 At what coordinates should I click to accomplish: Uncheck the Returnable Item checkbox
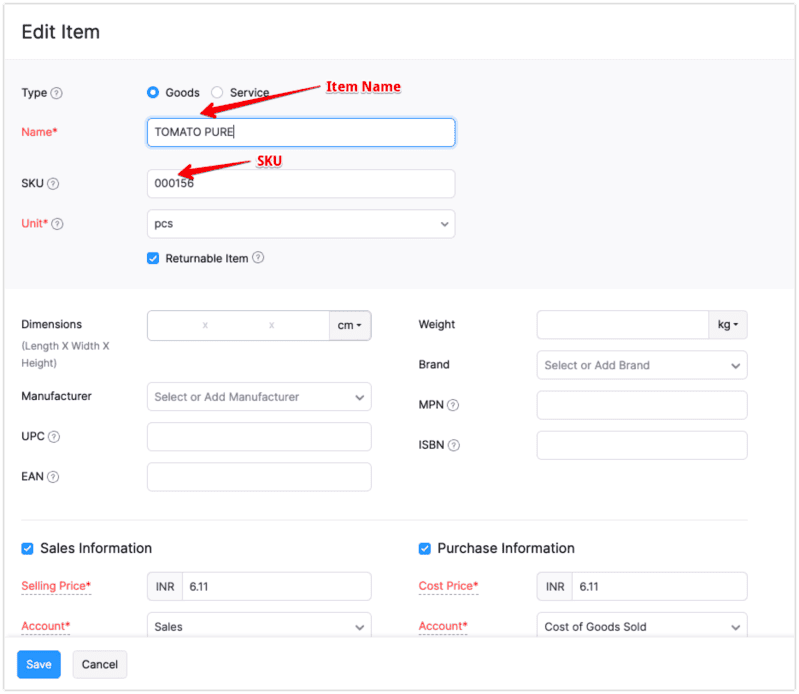point(153,258)
